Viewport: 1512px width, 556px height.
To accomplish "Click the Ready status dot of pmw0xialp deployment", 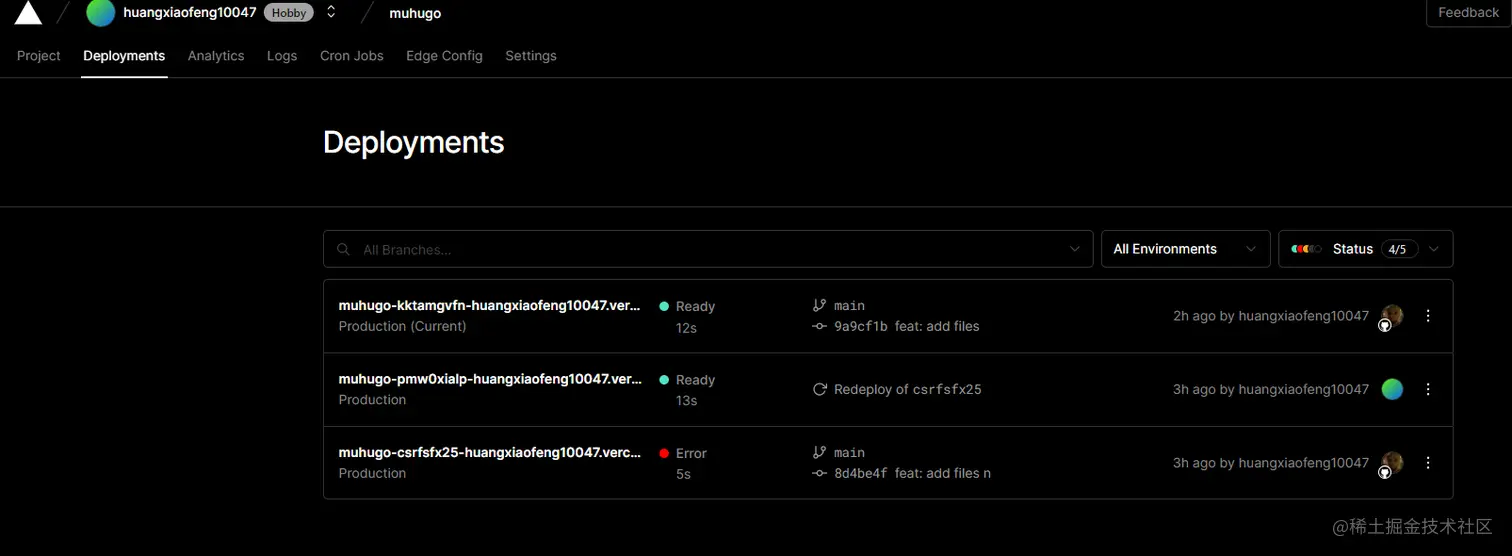I will click(664, 380).
